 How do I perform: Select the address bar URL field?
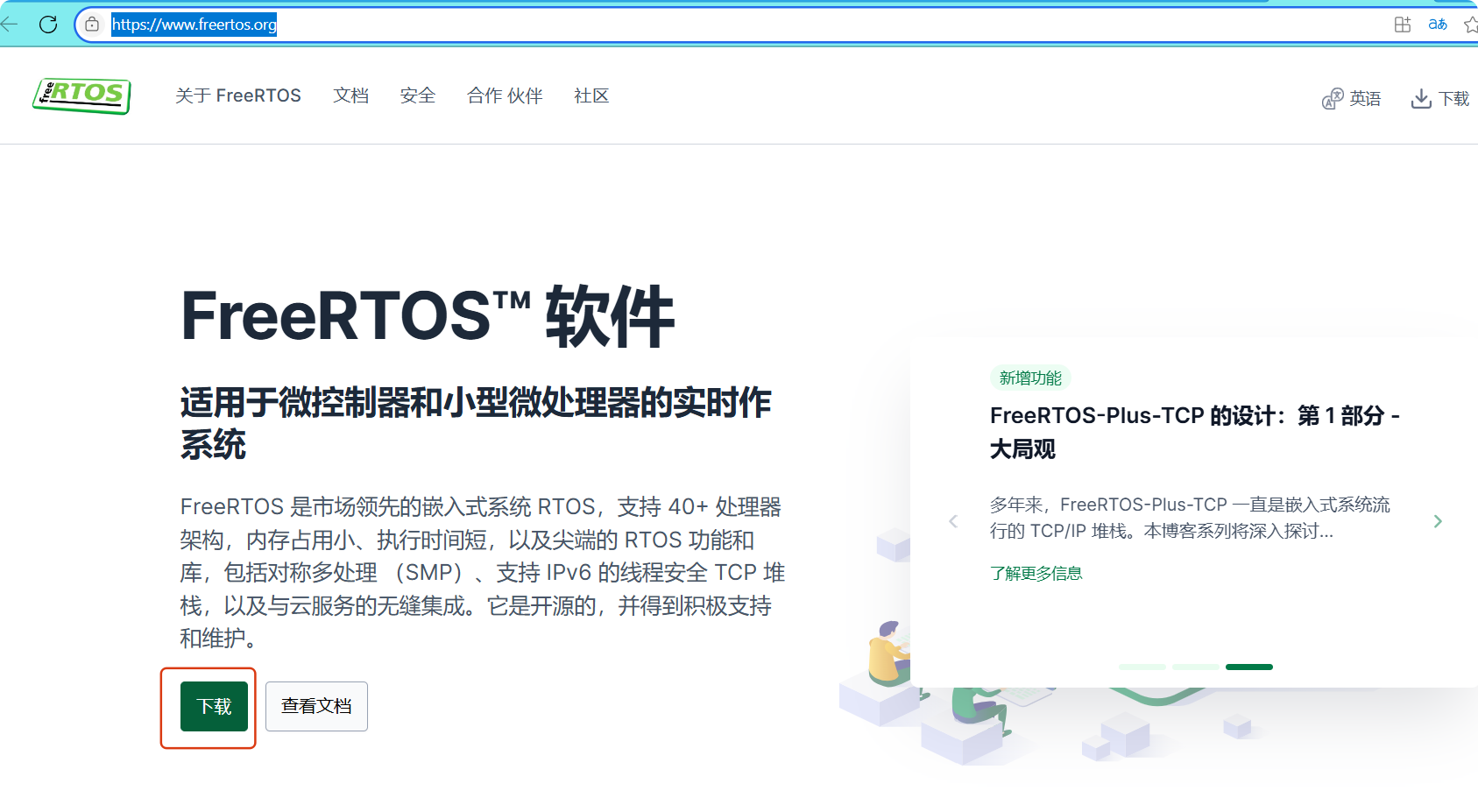[x=745, y=25]
